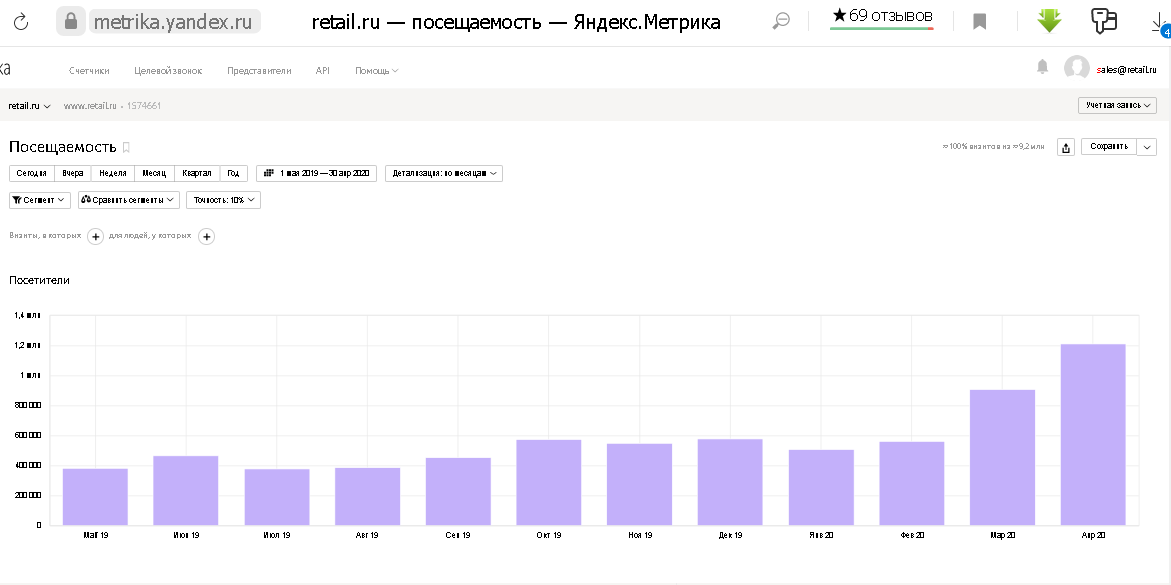Select the Год period
Screen dimensions: 1171x585
point(234,173)
